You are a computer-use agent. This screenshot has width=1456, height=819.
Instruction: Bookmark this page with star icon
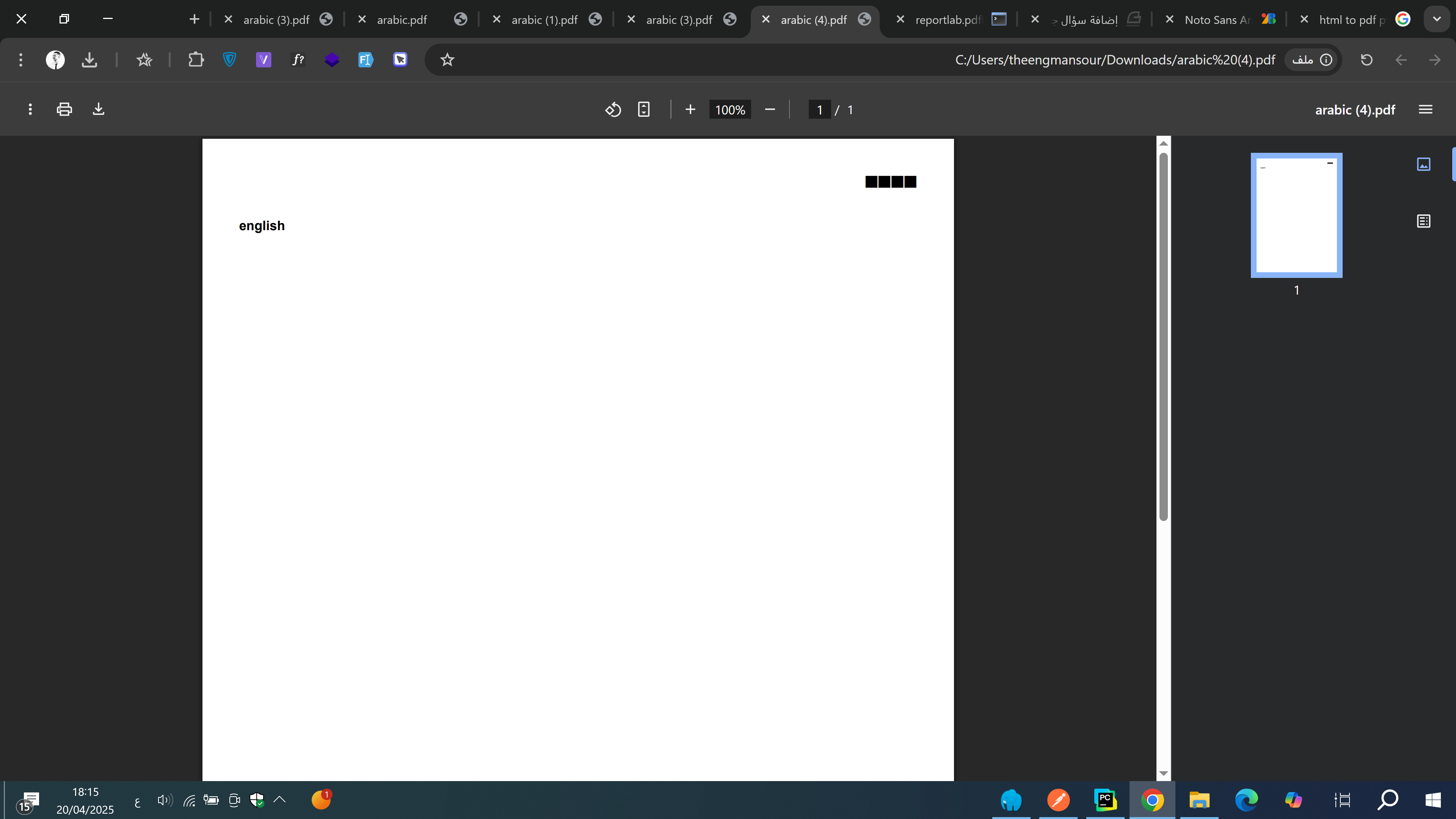tap(447, 60)
